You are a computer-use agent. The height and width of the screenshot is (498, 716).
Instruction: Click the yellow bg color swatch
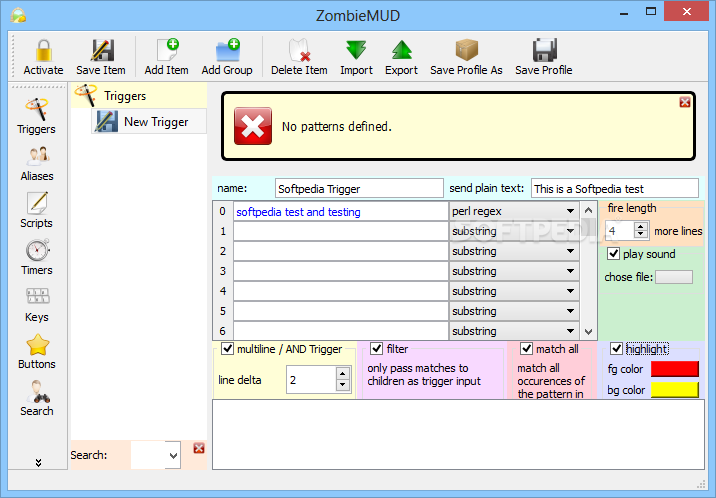pos(674,390)
